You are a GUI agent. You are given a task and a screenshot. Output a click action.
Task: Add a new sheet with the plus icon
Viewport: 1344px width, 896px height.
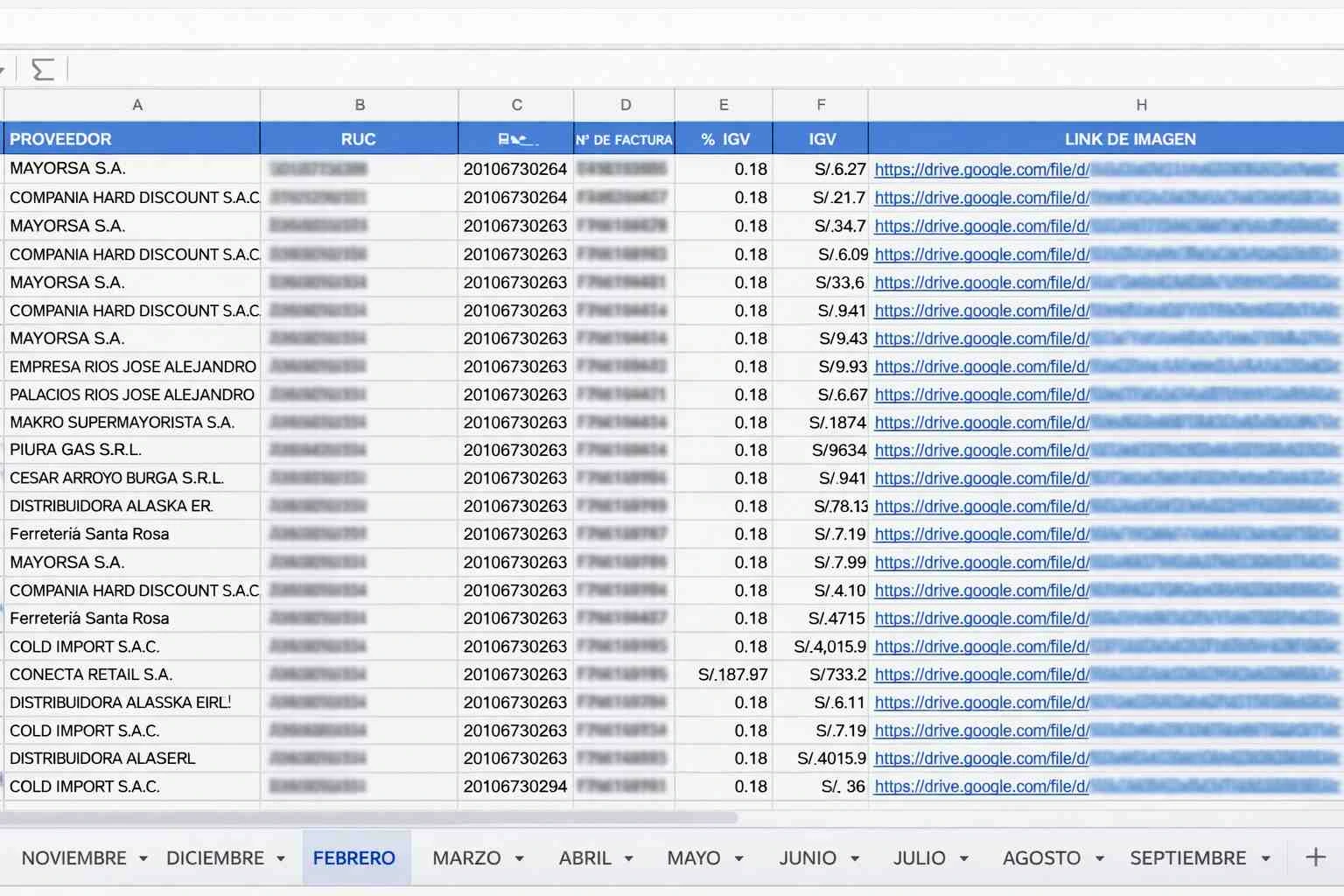[x=1315, y=857]
